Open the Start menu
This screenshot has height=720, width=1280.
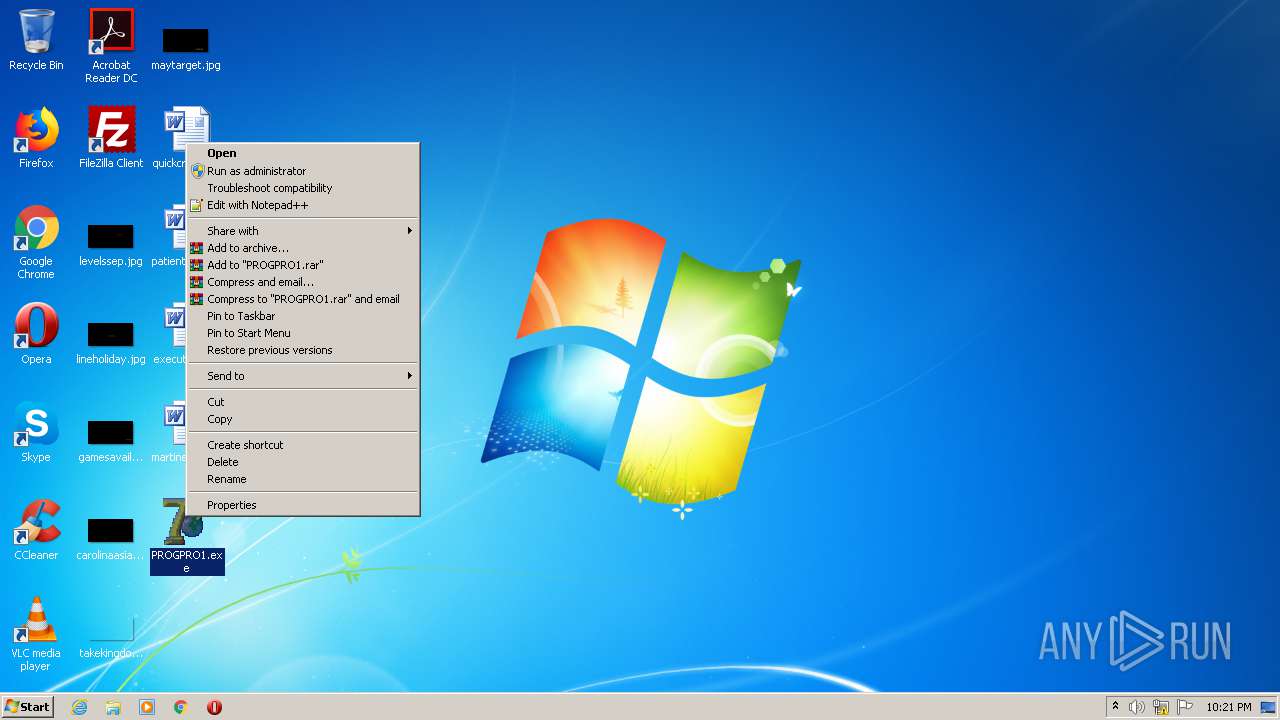[28, 707]
